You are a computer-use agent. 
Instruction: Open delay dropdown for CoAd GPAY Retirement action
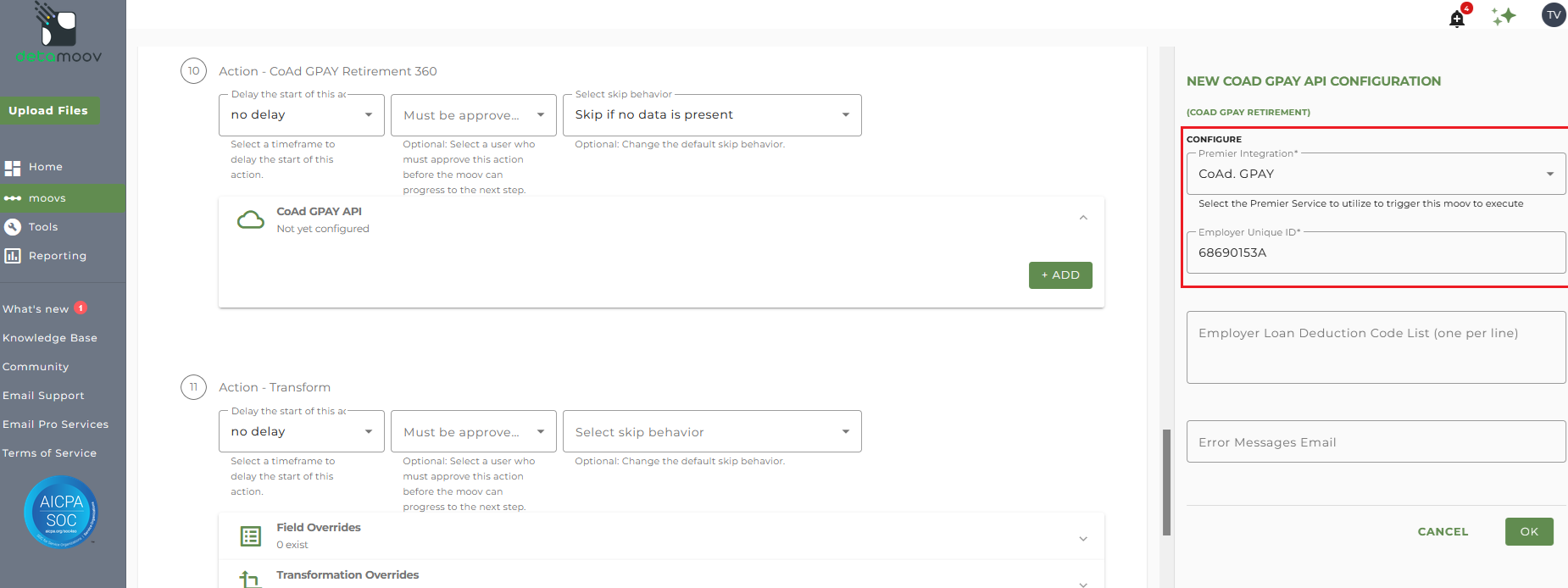pyautogui.click(x=302, y=115)
